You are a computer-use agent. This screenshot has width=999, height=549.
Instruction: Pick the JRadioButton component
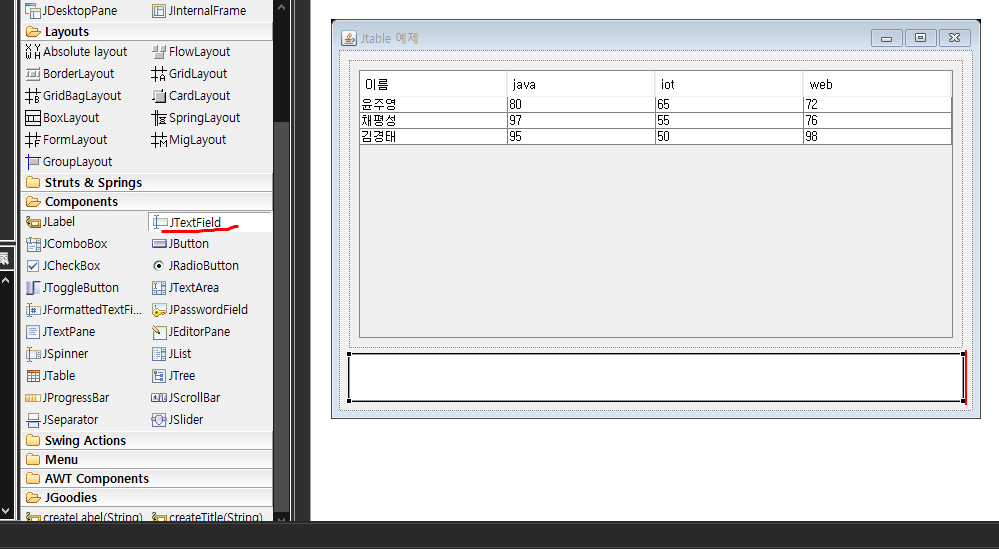(x=195, y=266)
